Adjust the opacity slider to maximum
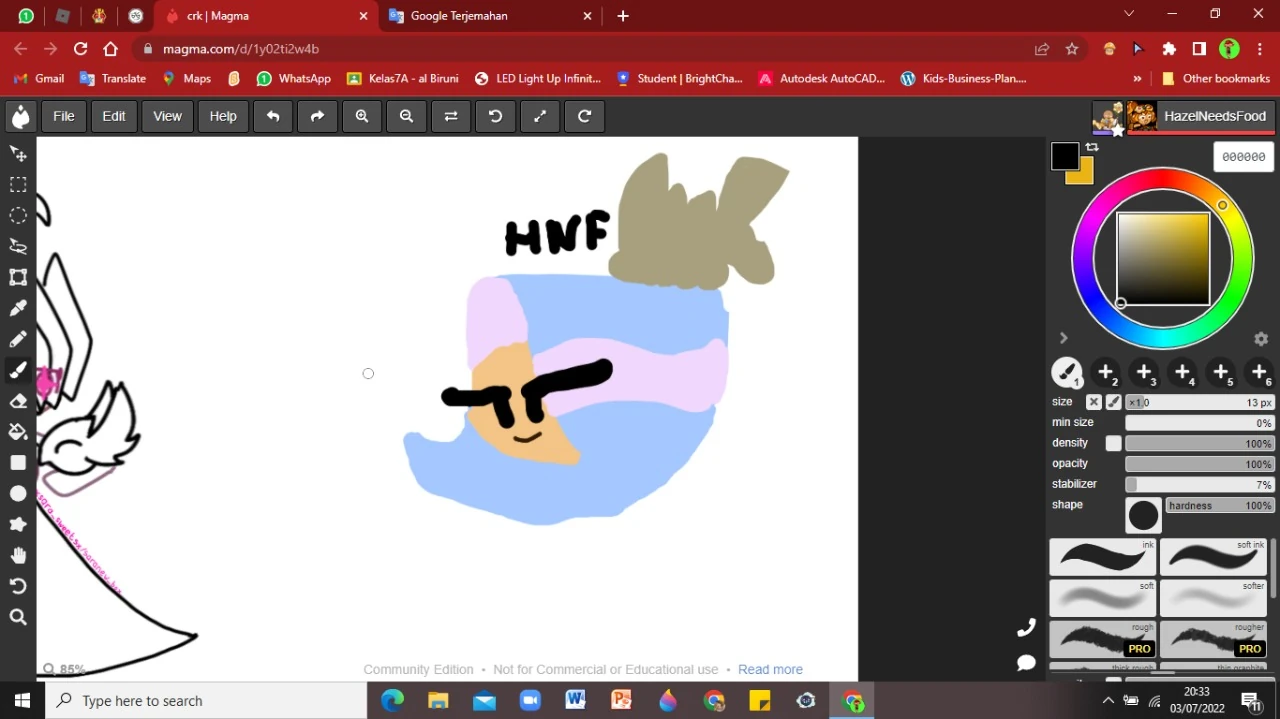 [1268, 463]
